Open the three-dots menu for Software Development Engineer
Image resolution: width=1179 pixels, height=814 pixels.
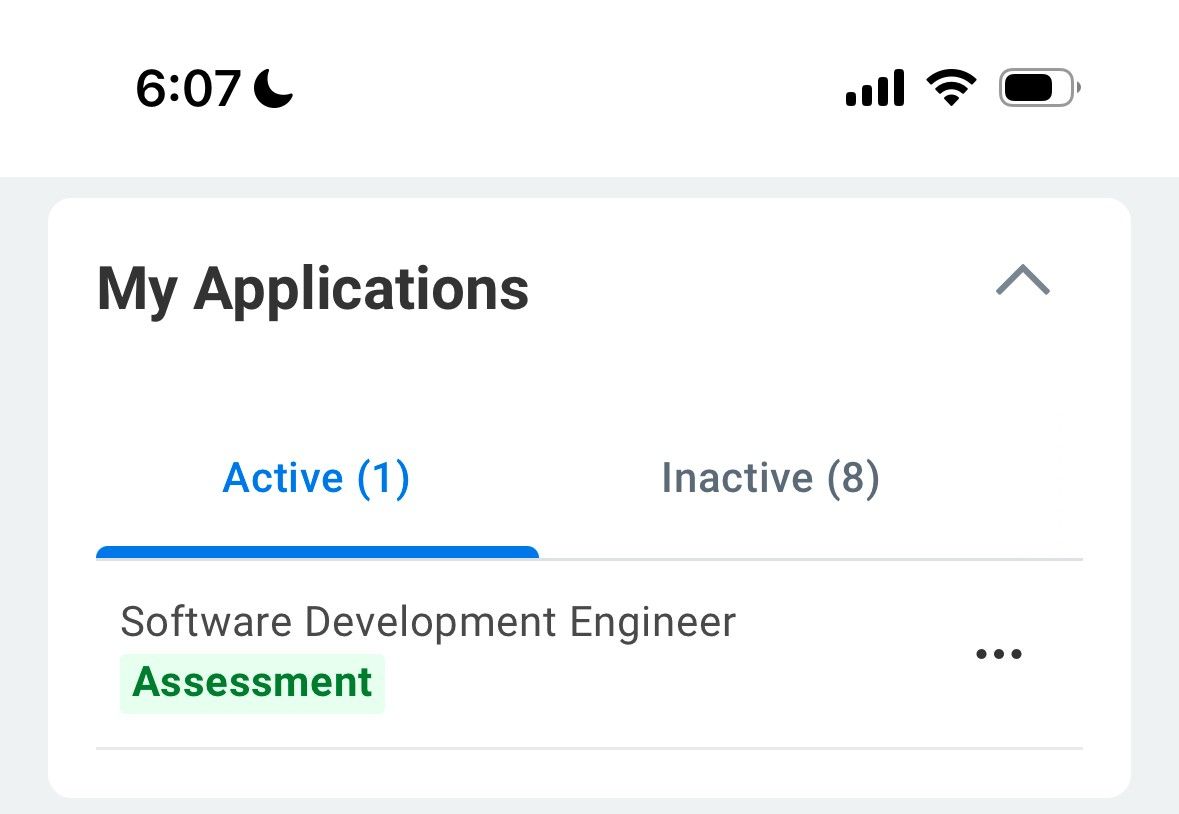[998, 655]
